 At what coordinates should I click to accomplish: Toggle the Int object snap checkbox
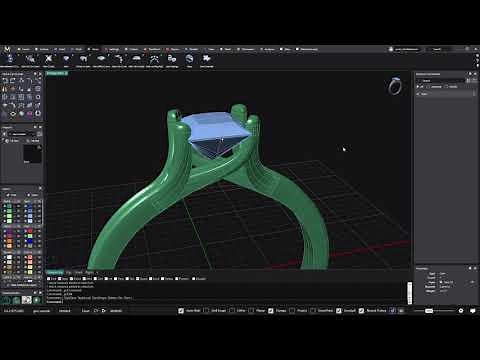pyautogui.click(x=106, y=279)
